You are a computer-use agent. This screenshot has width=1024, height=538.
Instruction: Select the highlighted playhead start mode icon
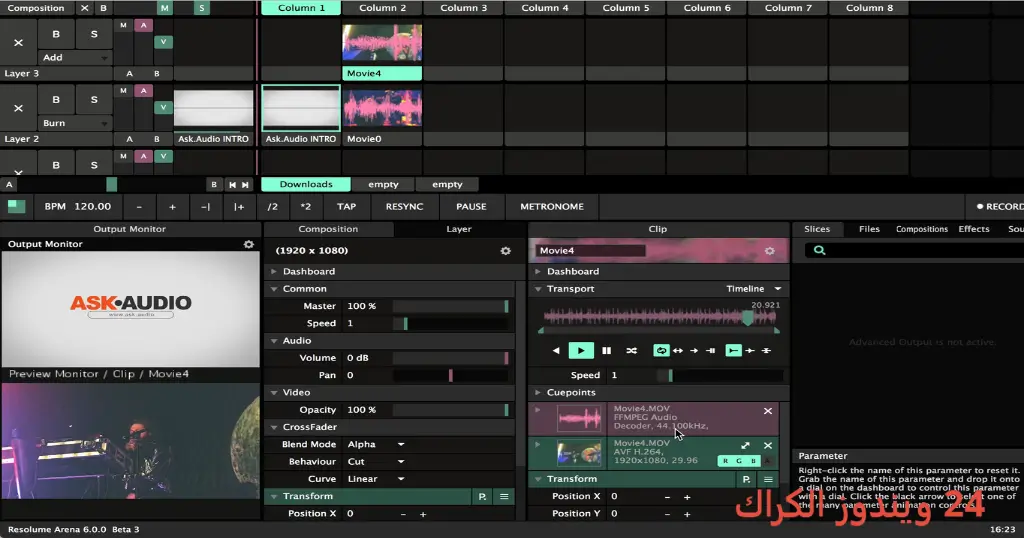click(733, 351)
